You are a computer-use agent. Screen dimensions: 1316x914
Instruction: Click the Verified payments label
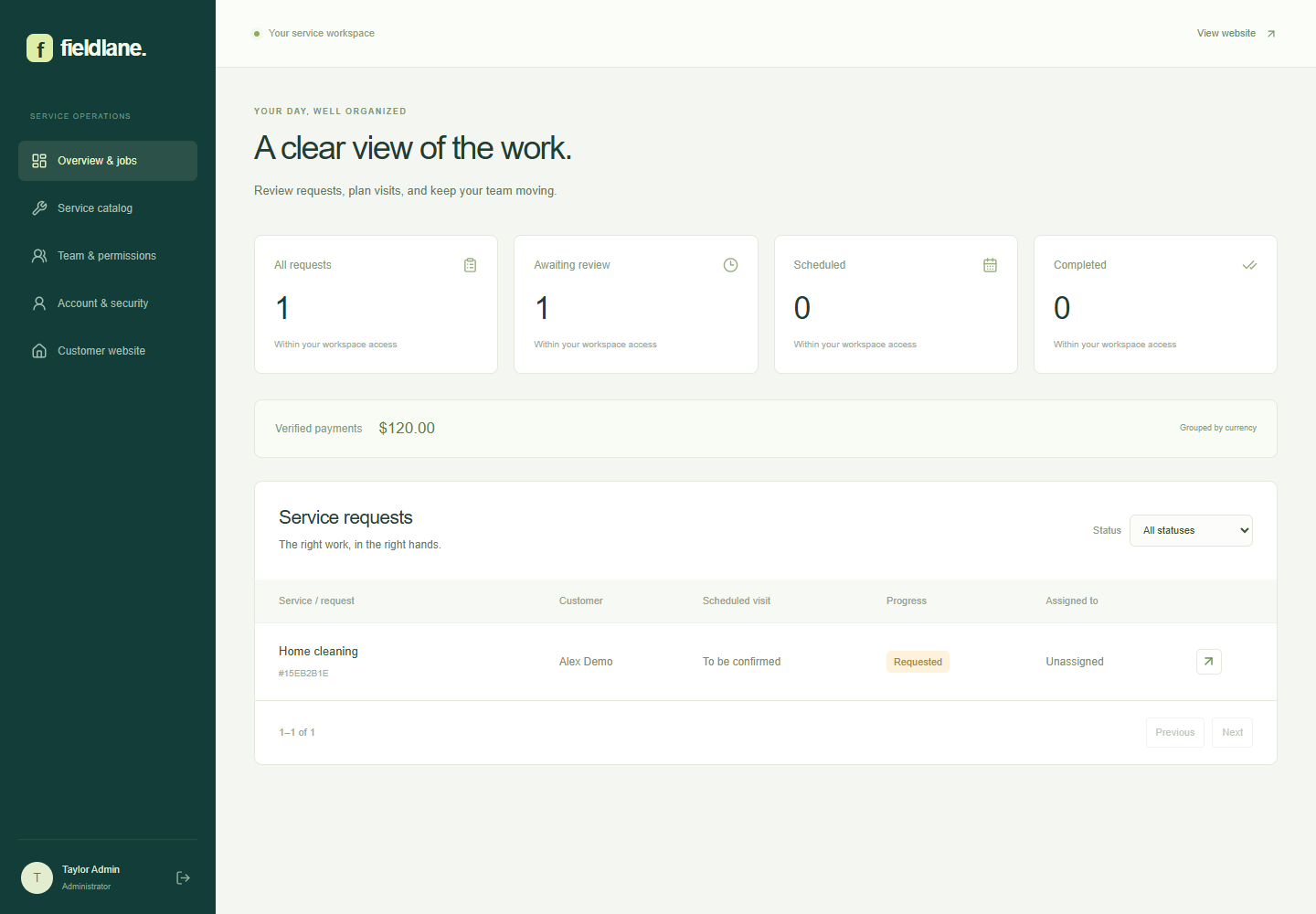click(318, 429)
